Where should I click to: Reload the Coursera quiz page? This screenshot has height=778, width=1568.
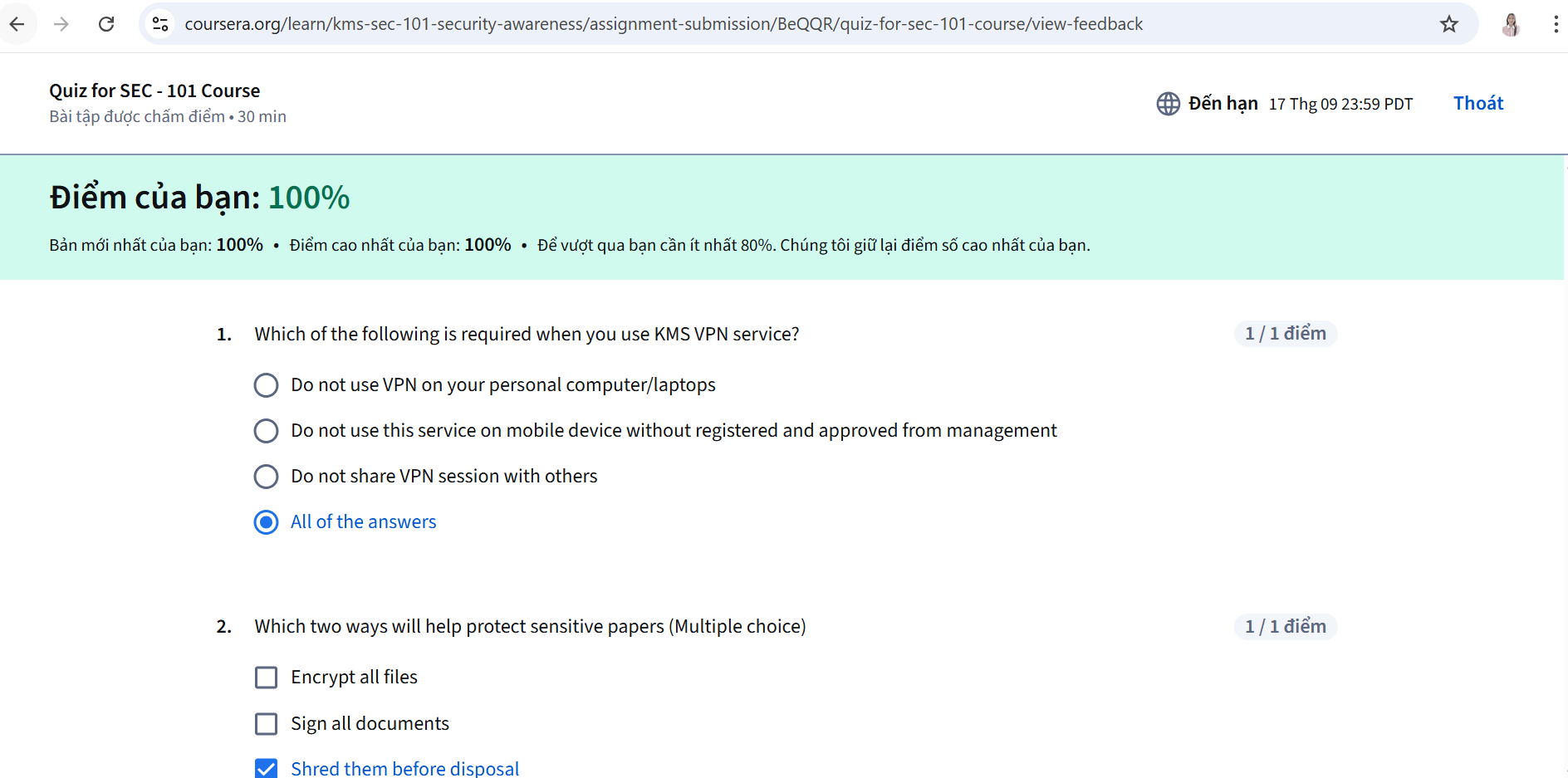pyautogui.click(x=106, y=24)
